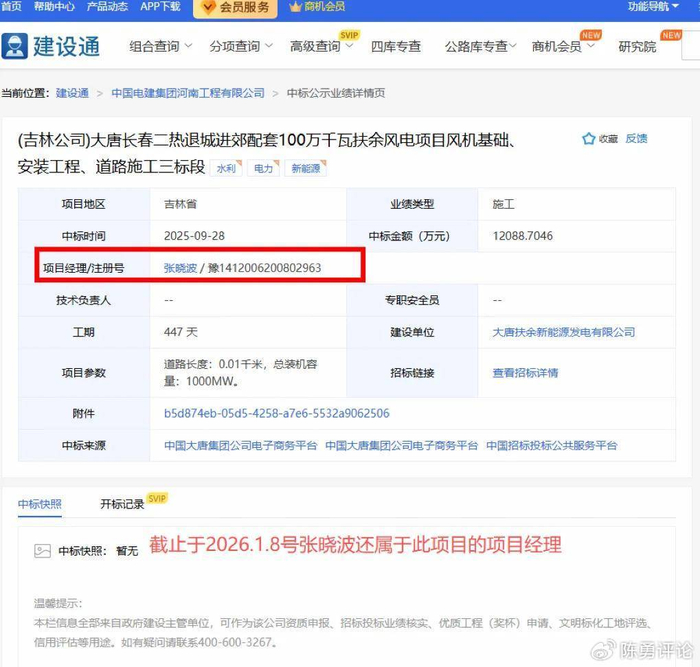The height and width of the screenshot is (667, 700).
Task: Open the 研究院 menu item
Action: coord(637,46)
